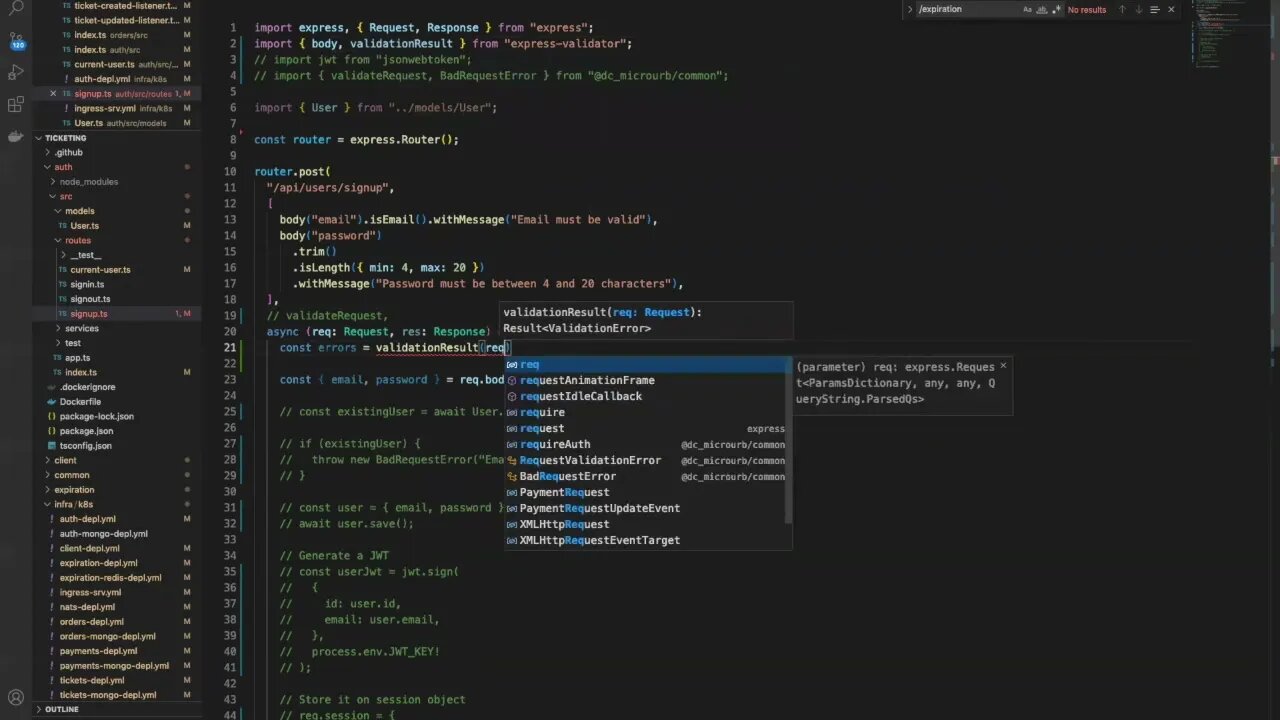This screenshot has height=720, width=1280.
Task: Select XMLHttpRequest suggestion
Action: 646,524
